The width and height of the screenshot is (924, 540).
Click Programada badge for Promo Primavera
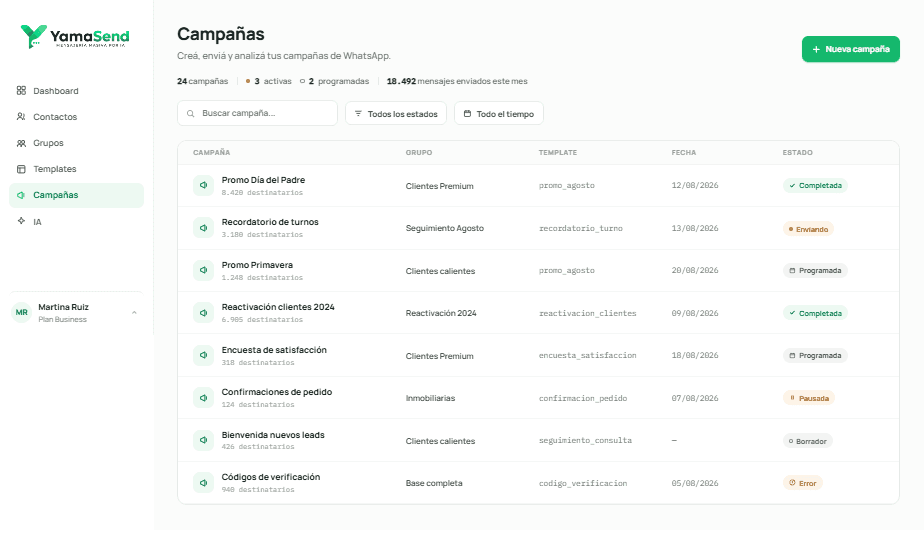(815, 271)
